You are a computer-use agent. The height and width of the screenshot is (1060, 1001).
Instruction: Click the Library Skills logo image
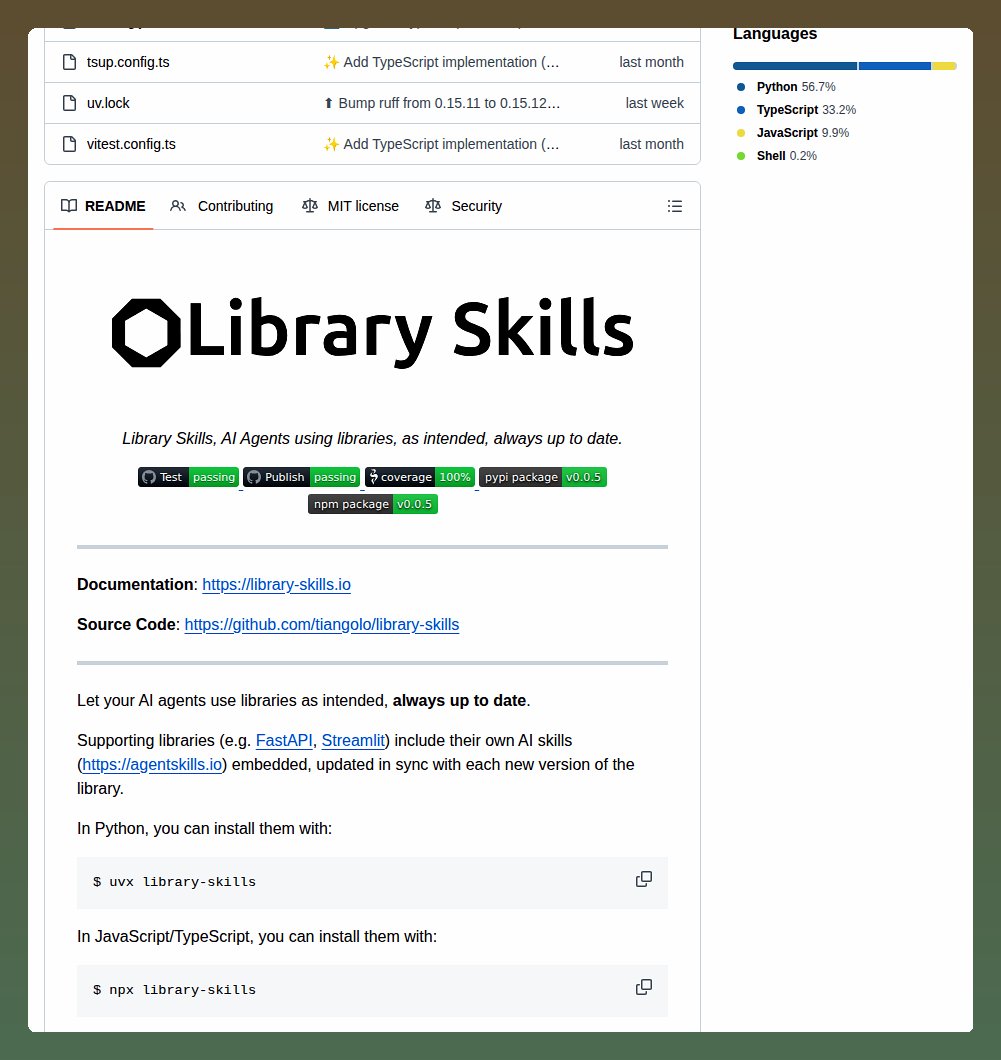point(372,332)
